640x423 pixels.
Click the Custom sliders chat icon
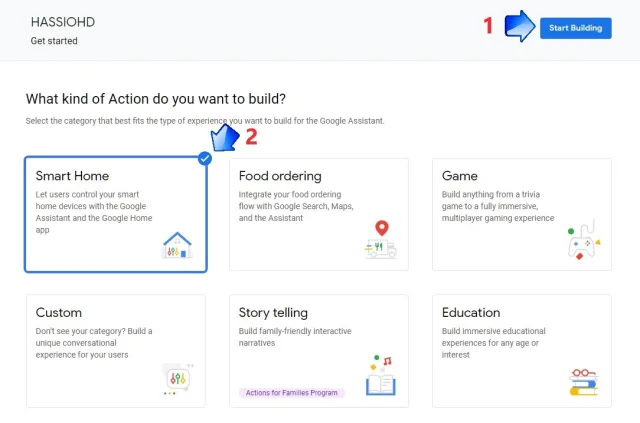[178, 379]
